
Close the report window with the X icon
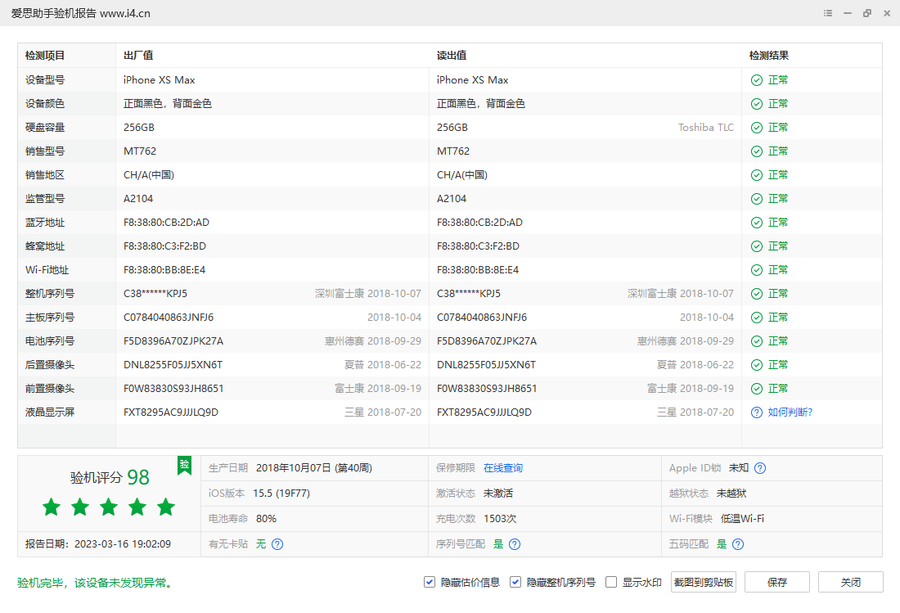point(887,13)
